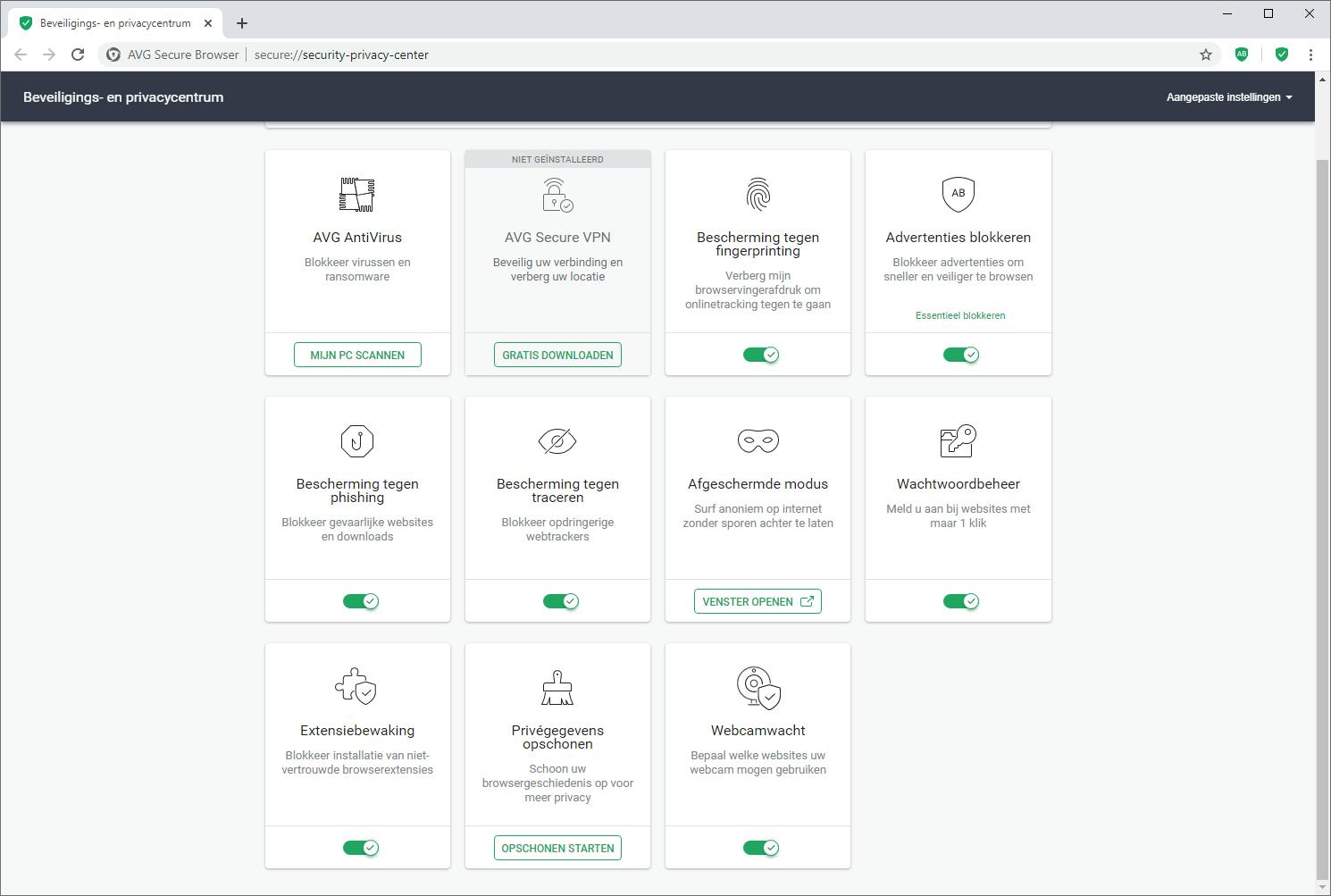Reload the page with the refresh icon
Screen dimensions: 1331x896
tap(78, 54)
